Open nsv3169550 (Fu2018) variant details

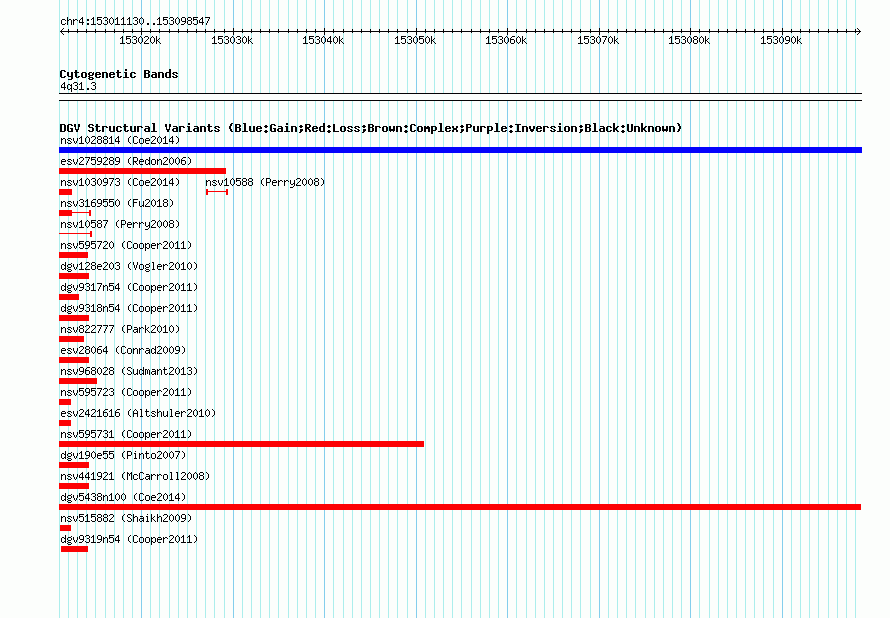click(117, 203)
